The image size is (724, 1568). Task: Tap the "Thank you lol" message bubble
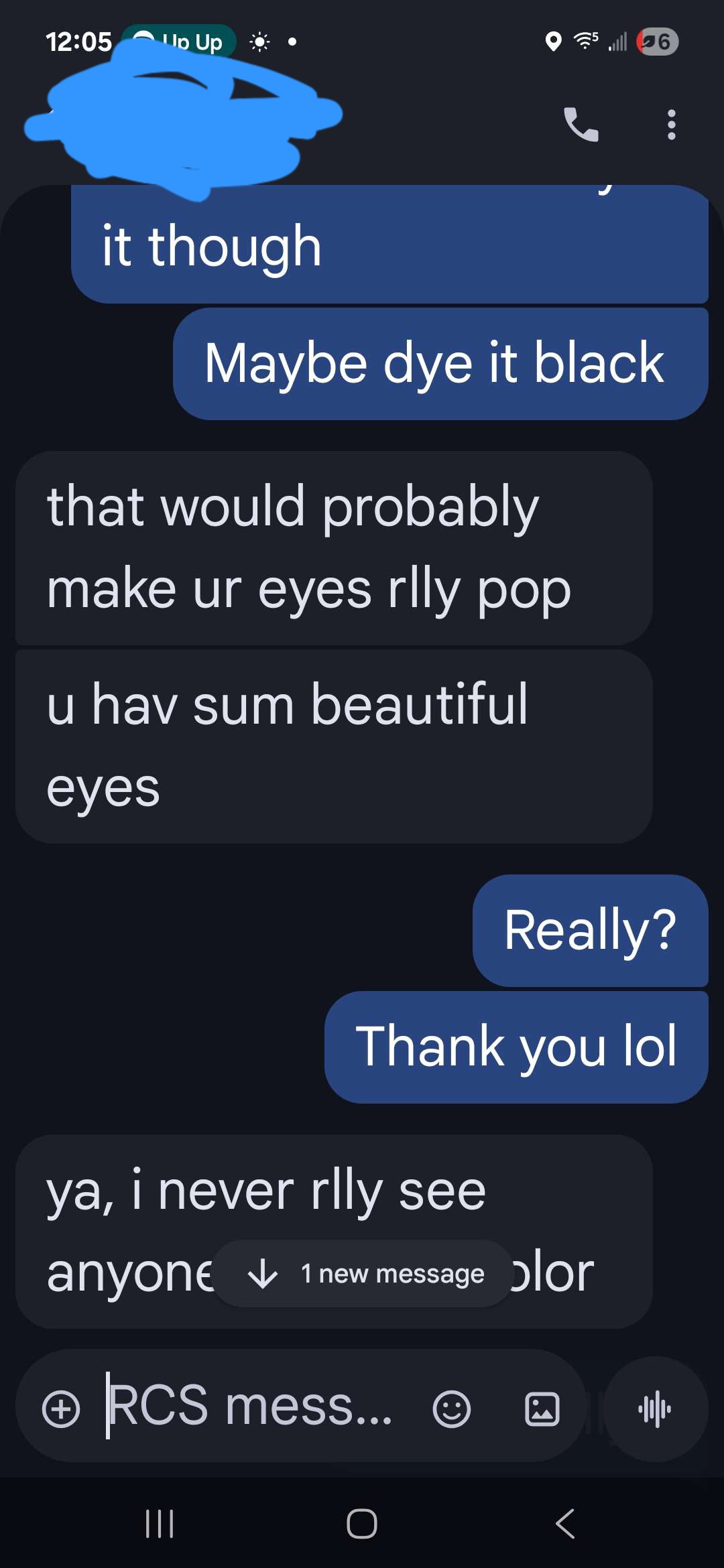(516, 1047)
